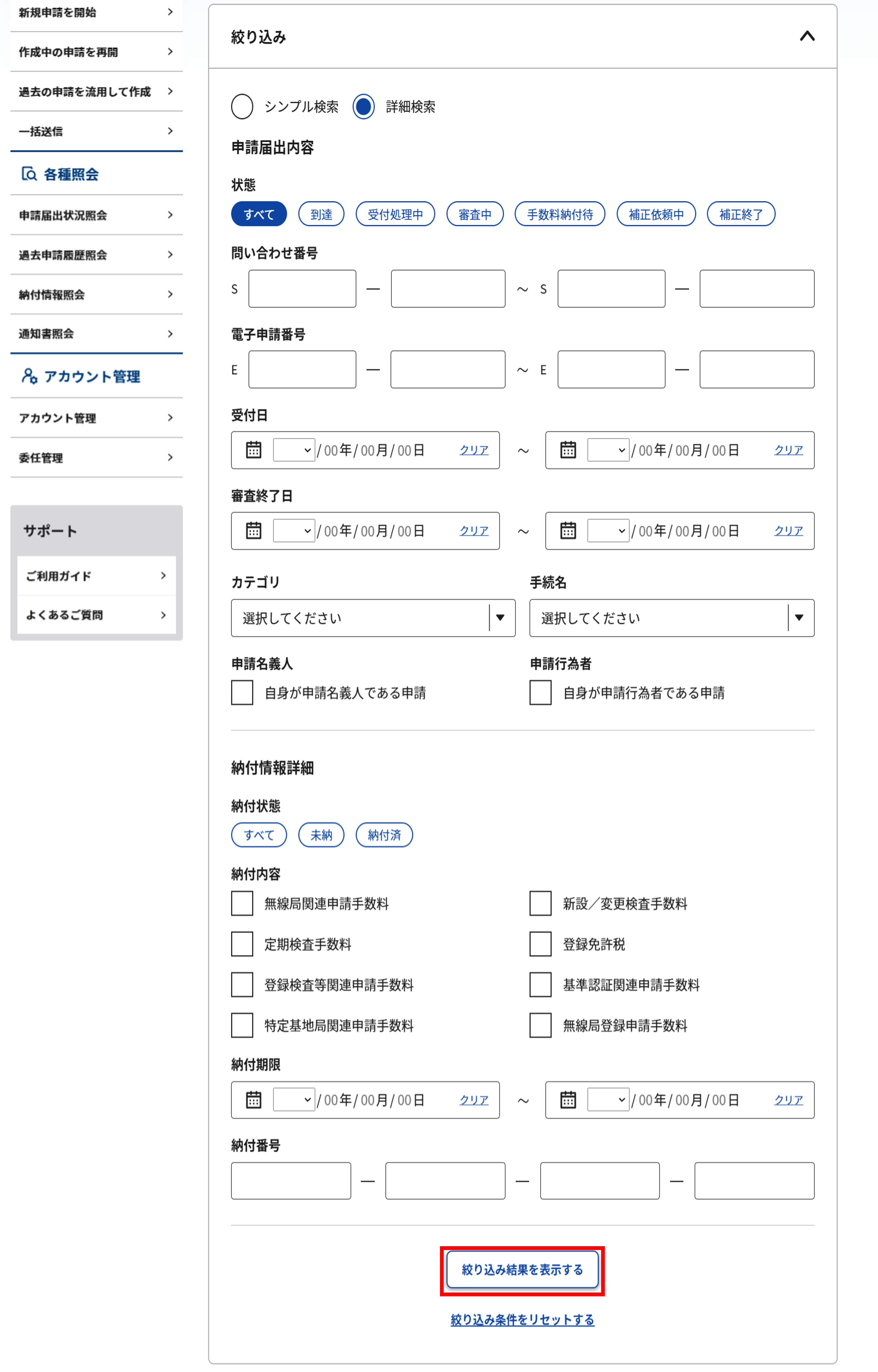
Task: Click the アカウント管理 person-gear icon
Action: coord(30,376)
